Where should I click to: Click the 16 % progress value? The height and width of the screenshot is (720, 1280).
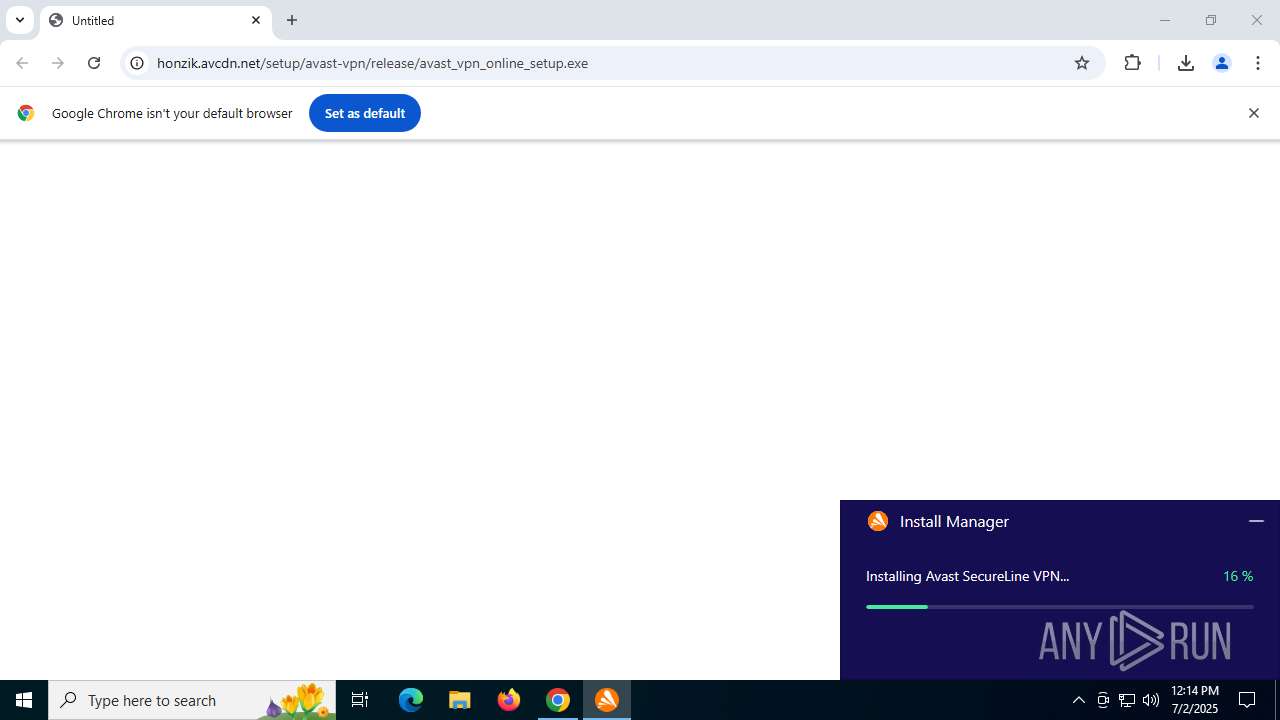[1238, 576]
